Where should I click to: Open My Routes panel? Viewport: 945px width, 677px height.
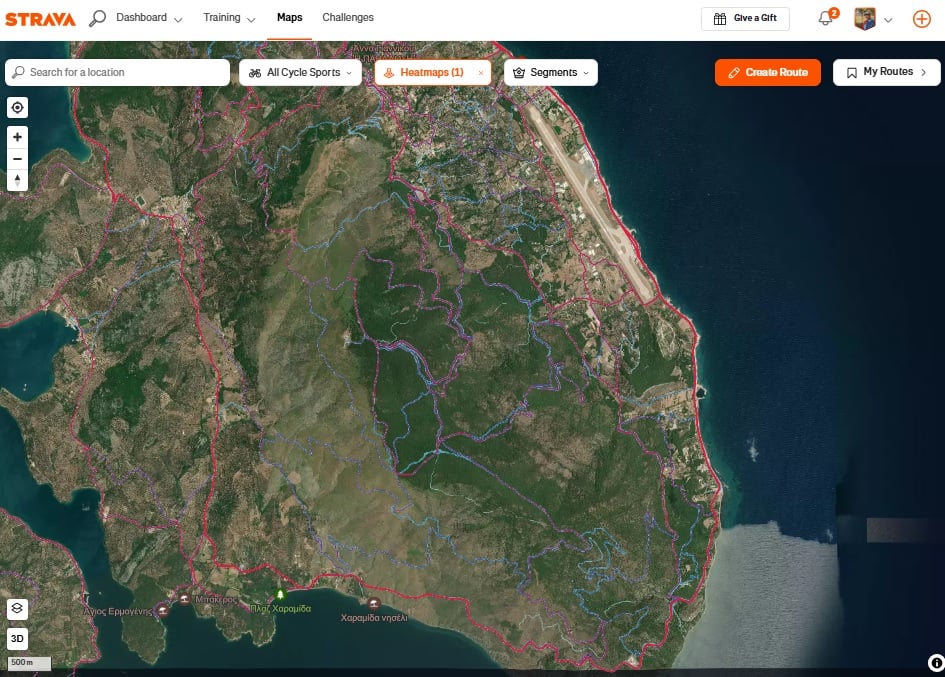886,73
